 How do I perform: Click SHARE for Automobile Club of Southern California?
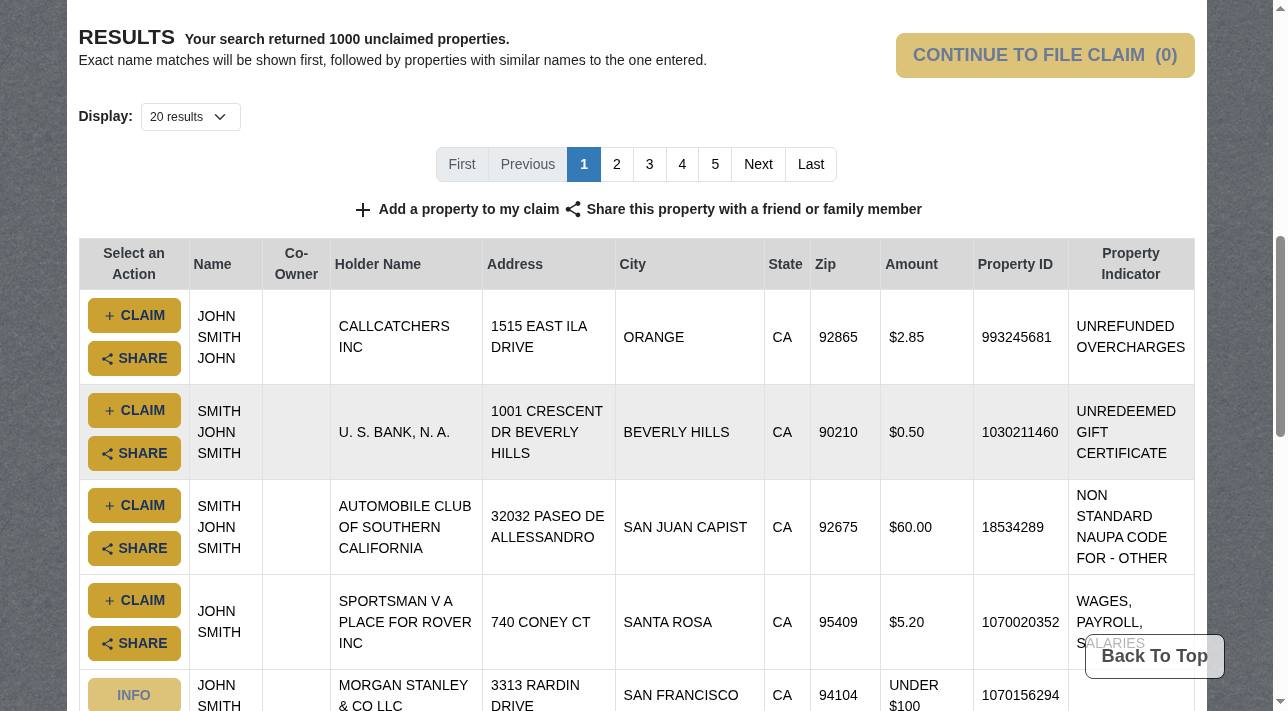tap(134, 548)
